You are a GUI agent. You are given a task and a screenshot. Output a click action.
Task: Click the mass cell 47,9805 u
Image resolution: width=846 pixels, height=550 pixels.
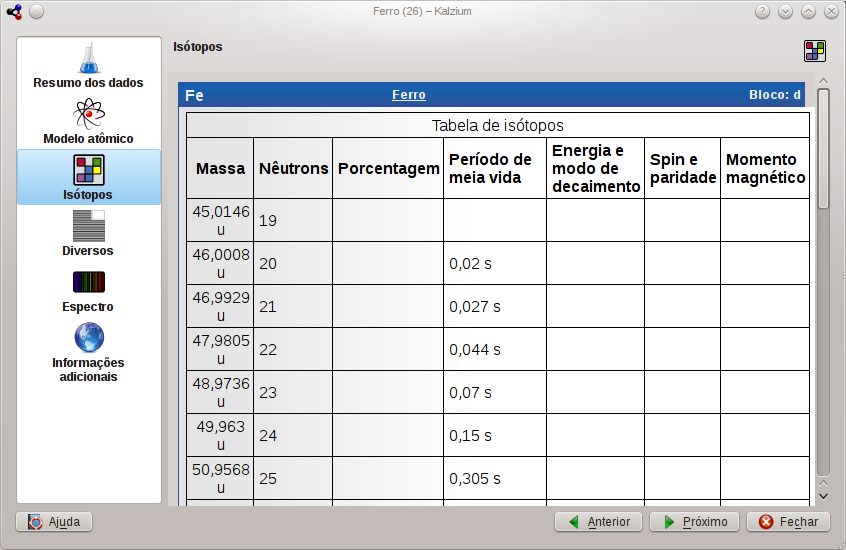(x=220, y=349)
